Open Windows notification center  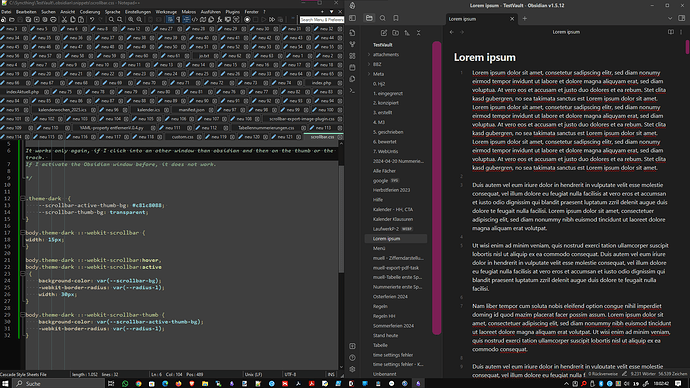678,384
